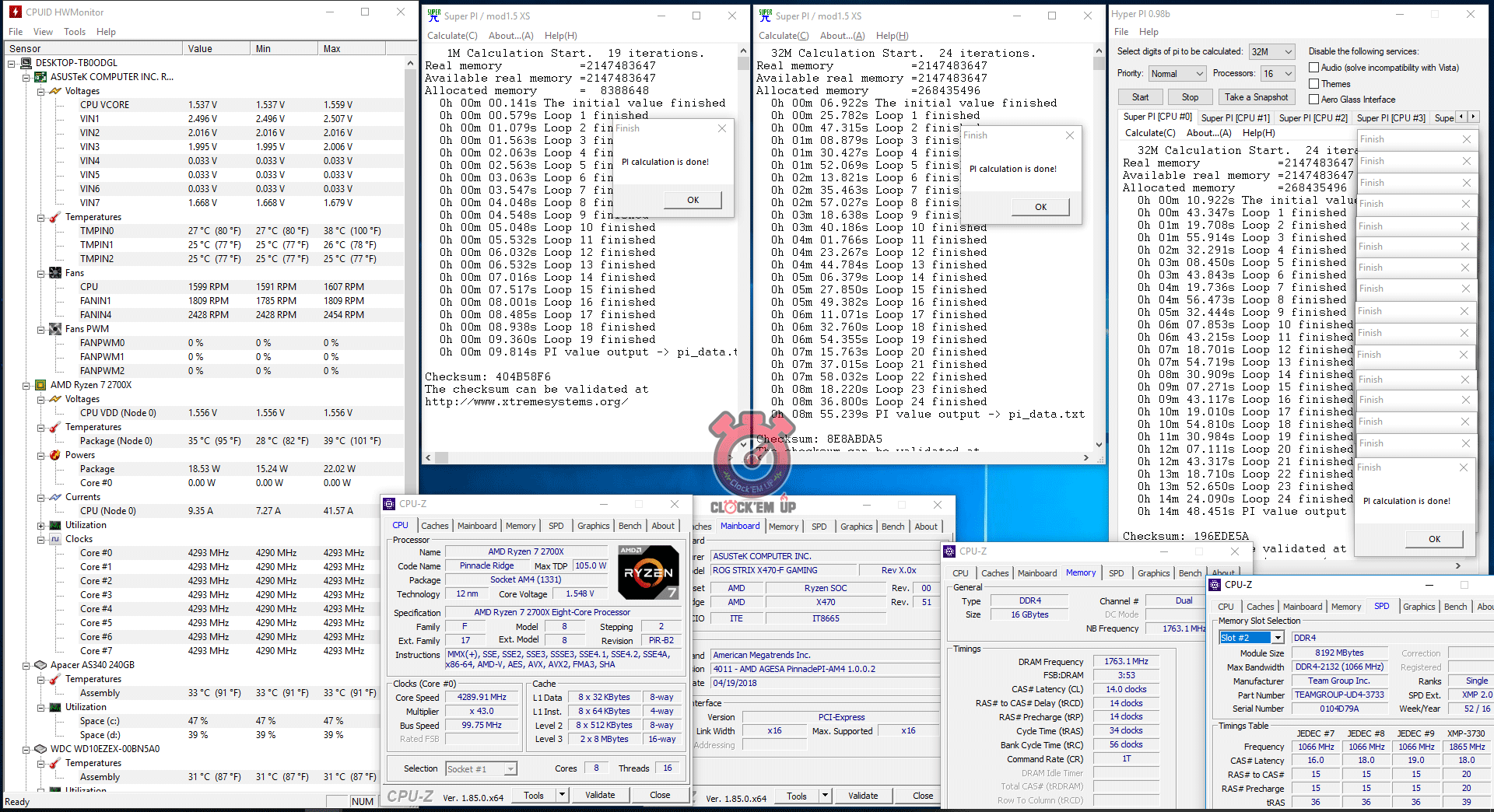Click OK in the 1M Super PI dialog
Image resolution: width=1494 pixels, height=812 pixels.
tap(693, 200)
